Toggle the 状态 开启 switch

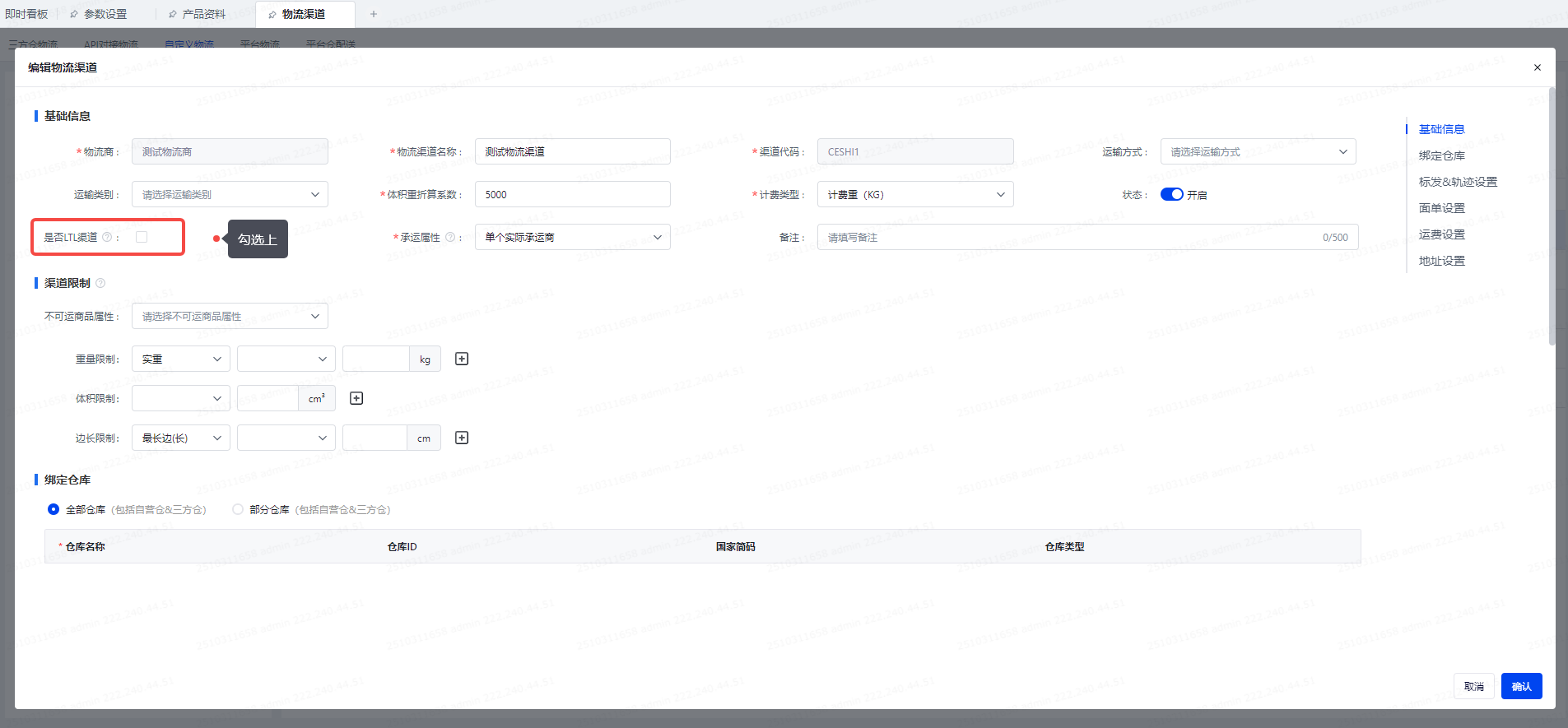pos(1171,194)
